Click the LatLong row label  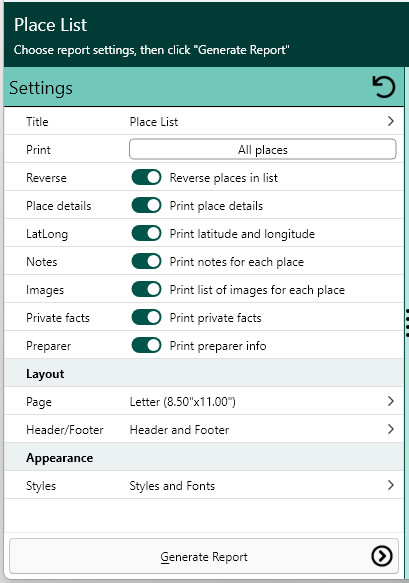pos(47,234)
